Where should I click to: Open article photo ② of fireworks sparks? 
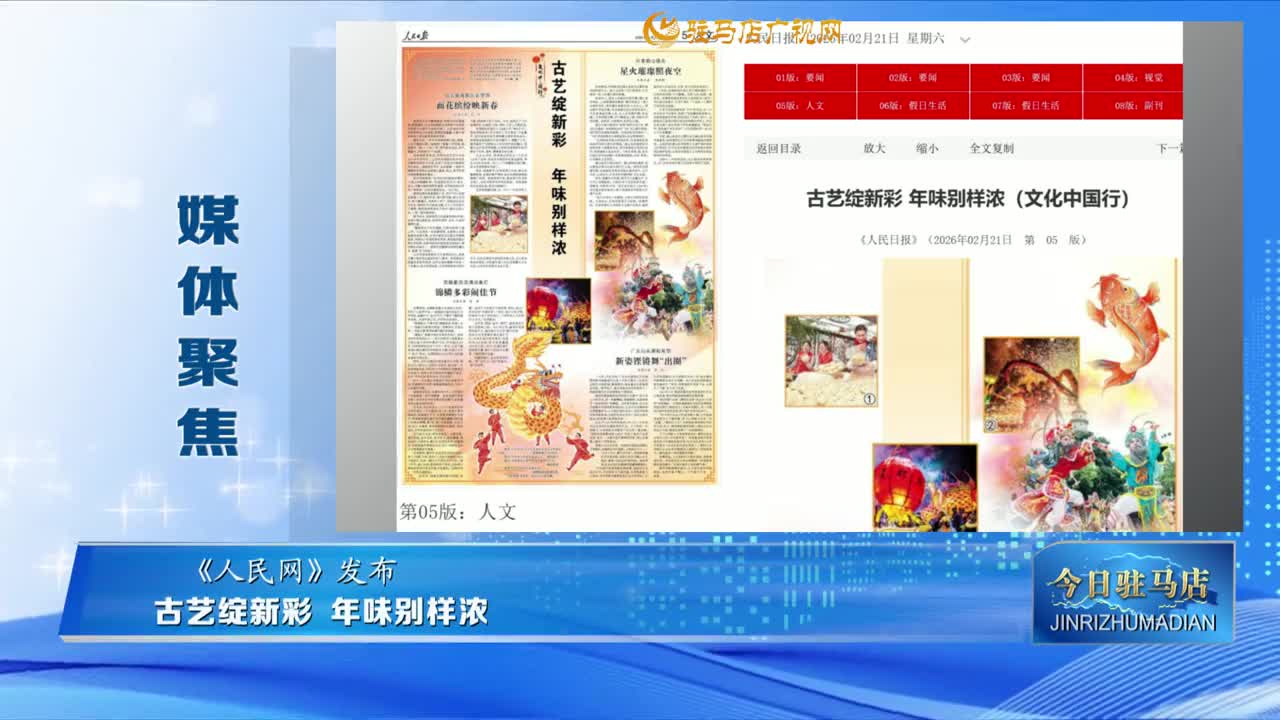pos(1031,385)
